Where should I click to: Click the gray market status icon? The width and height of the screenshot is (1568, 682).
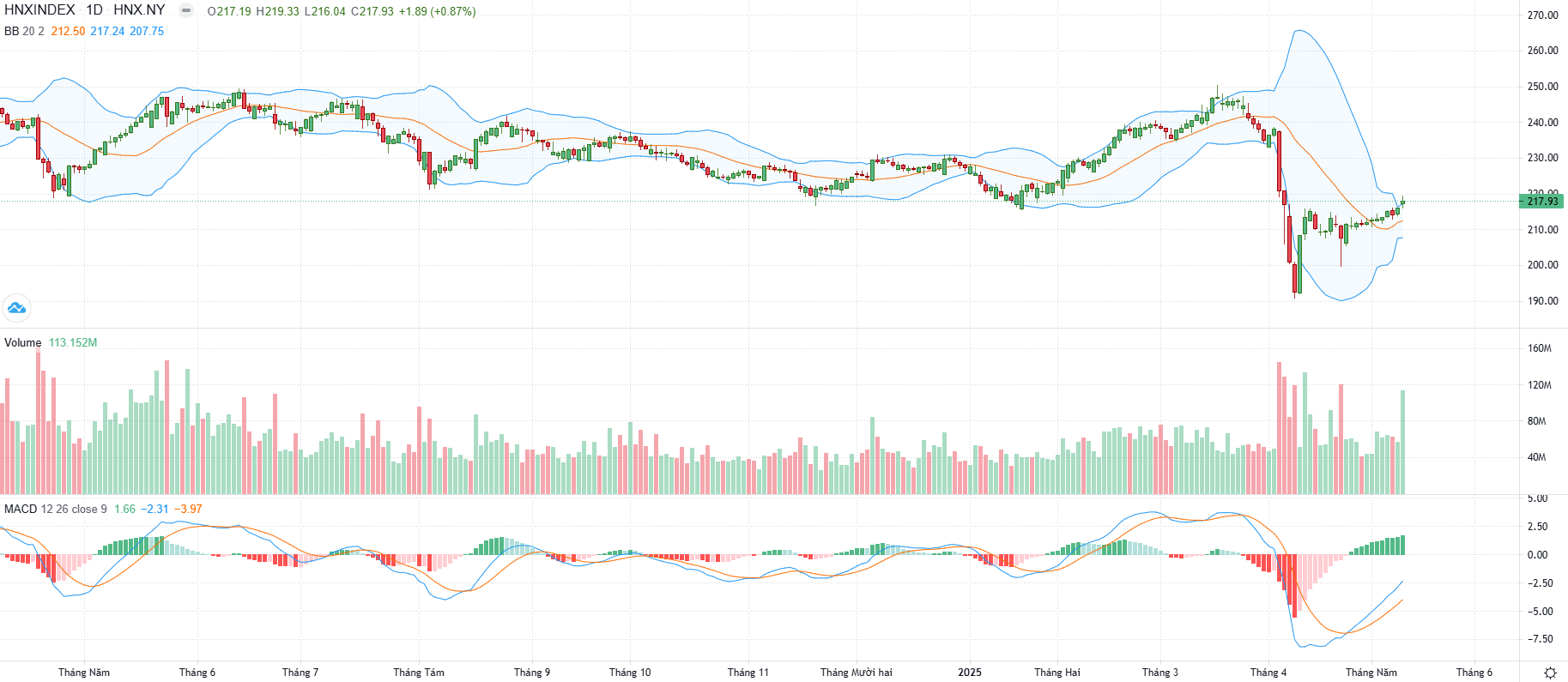(x=185, y=10)
